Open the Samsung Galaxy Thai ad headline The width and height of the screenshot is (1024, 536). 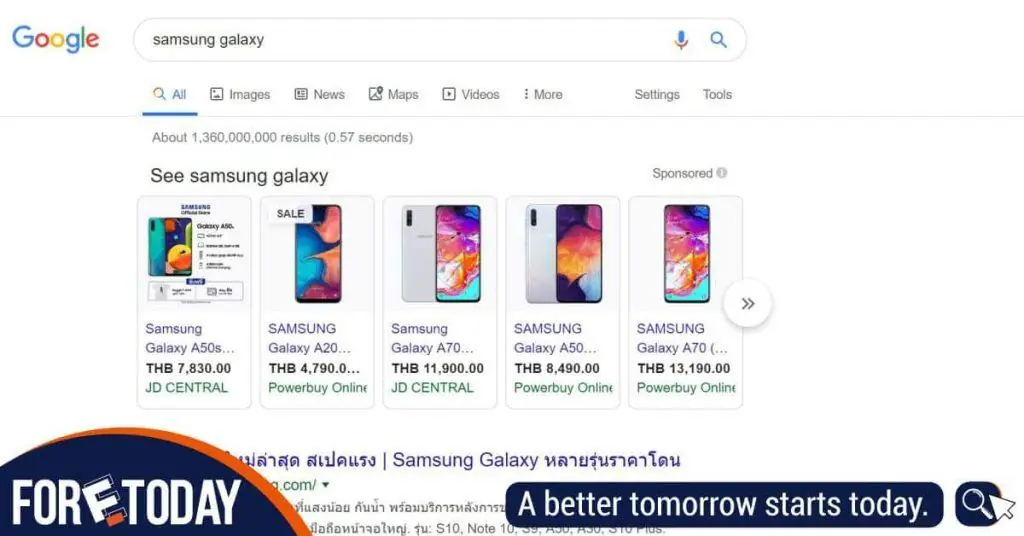tap(454, 460)
